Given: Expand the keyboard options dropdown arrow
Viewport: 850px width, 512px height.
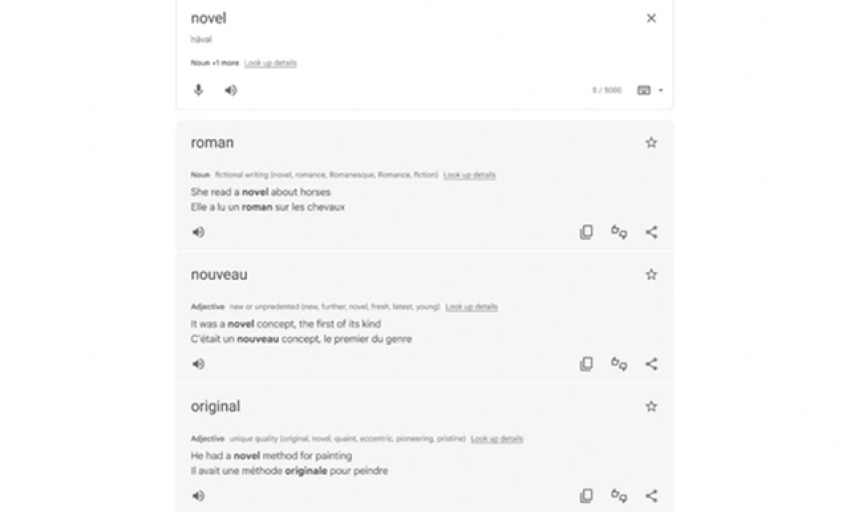Looking at the screenshot, I should tap(660, 91).
